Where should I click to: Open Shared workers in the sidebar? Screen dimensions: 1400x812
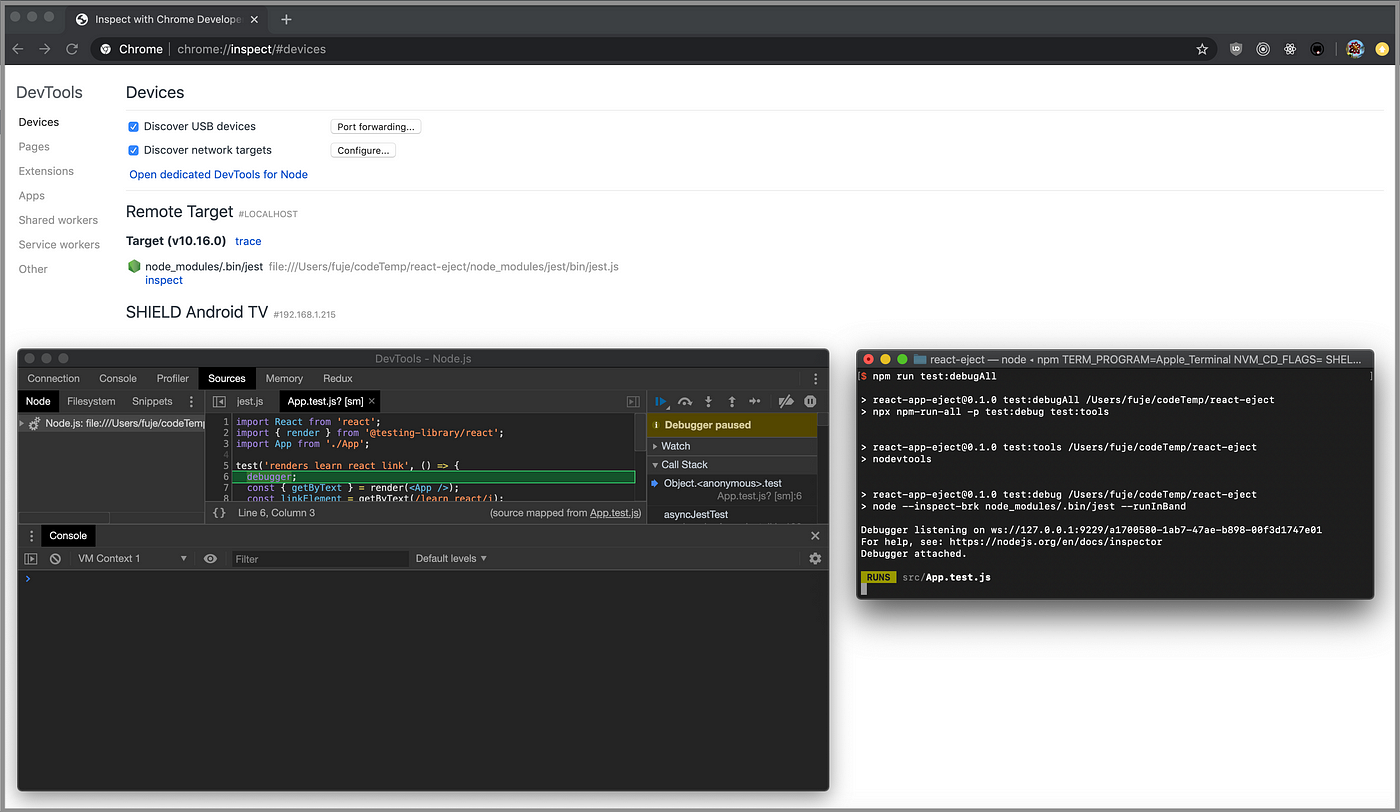click(58, 220)
